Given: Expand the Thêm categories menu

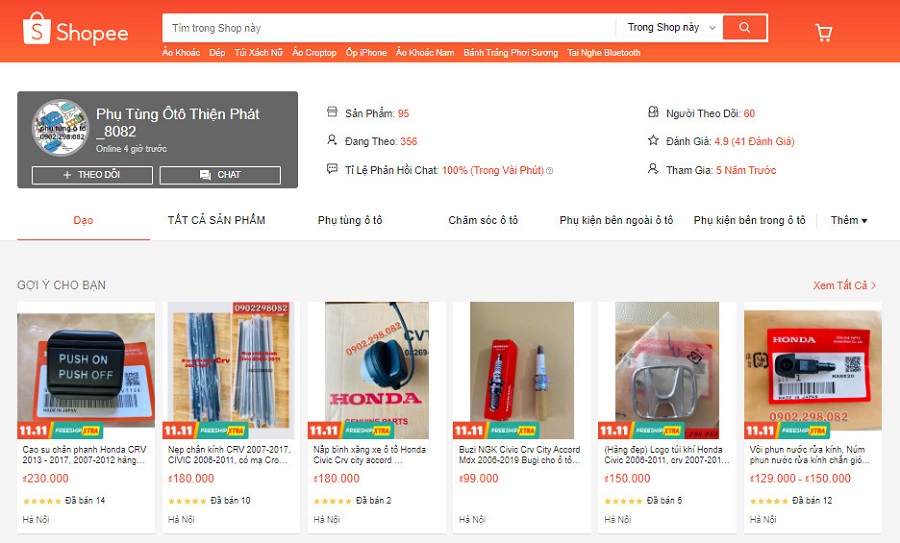Looking at the screenshot, I should coord(848,220).
